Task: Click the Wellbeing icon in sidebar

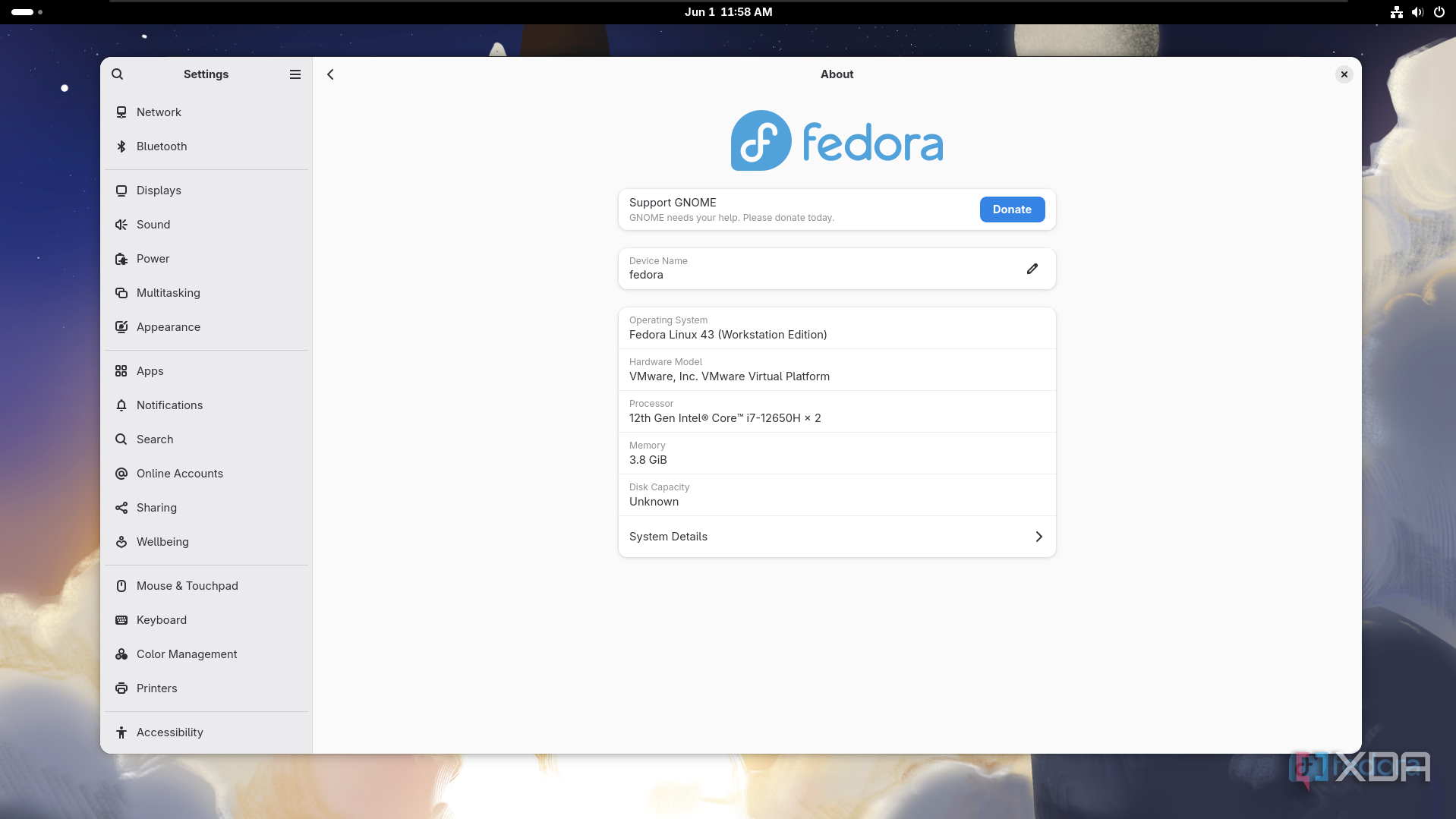Action: tap(121, 542)
